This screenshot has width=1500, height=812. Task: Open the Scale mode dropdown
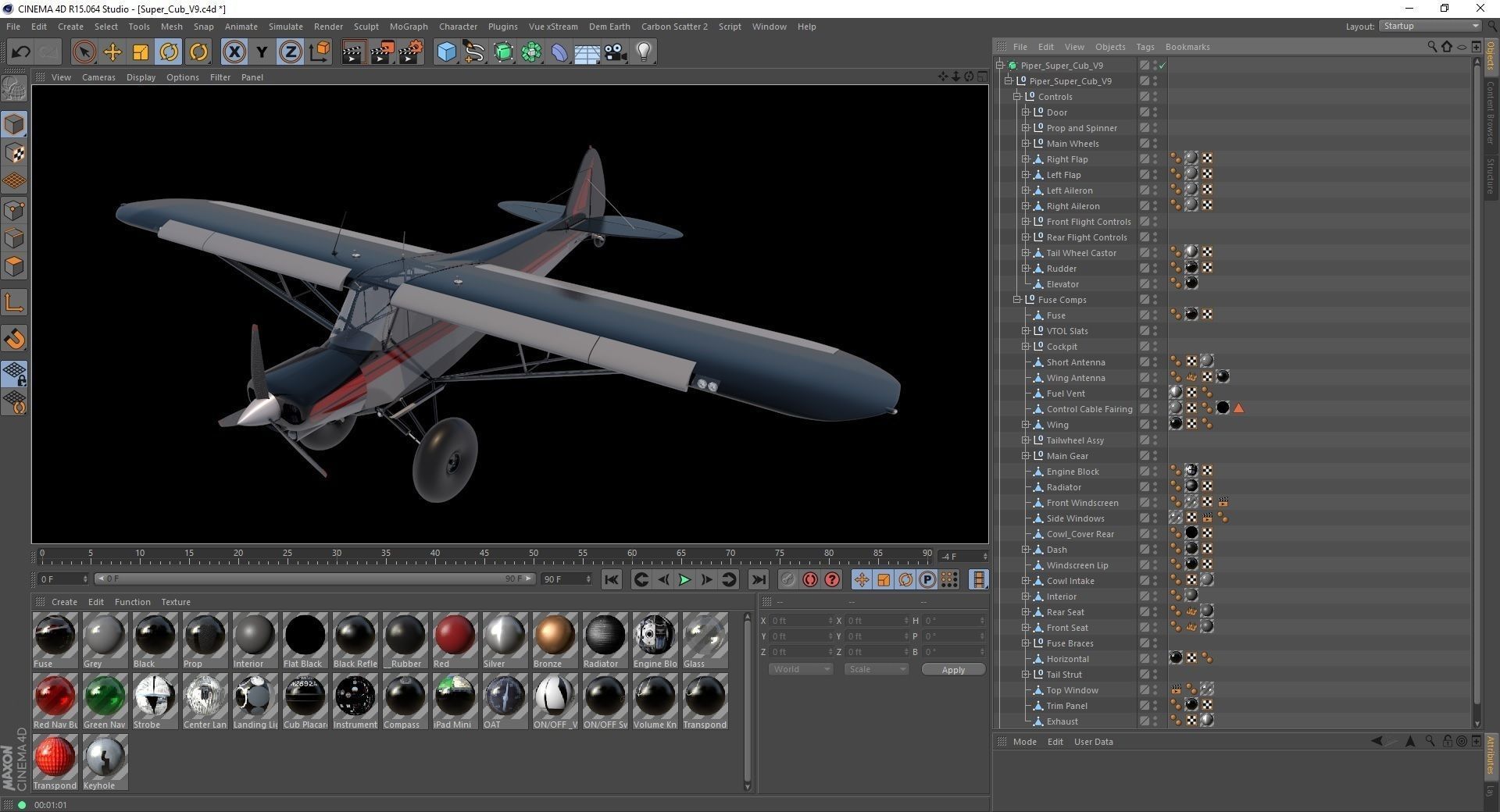tap(877, 669)
